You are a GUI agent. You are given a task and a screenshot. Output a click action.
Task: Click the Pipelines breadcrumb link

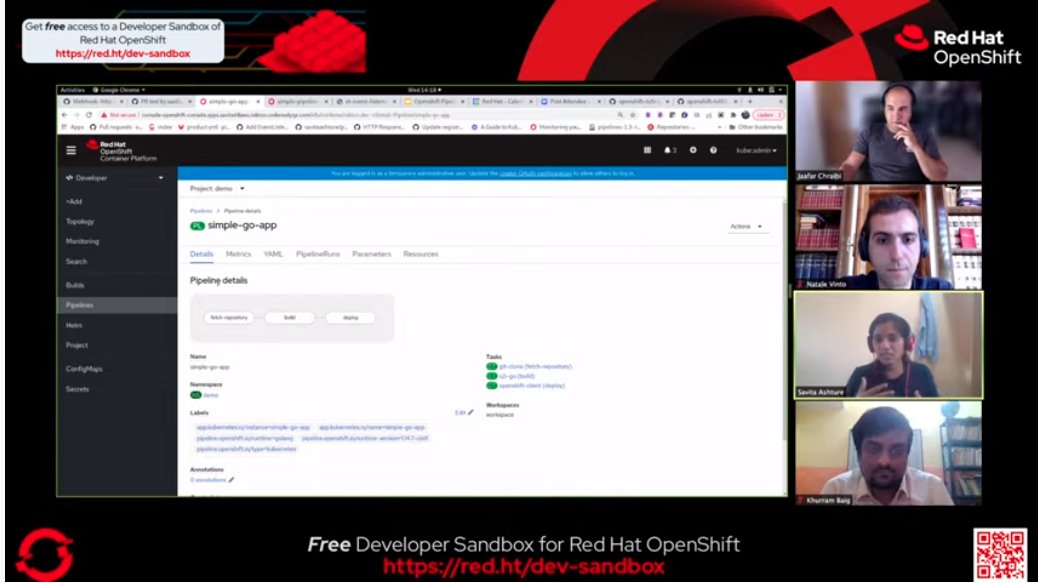point(201,211)
